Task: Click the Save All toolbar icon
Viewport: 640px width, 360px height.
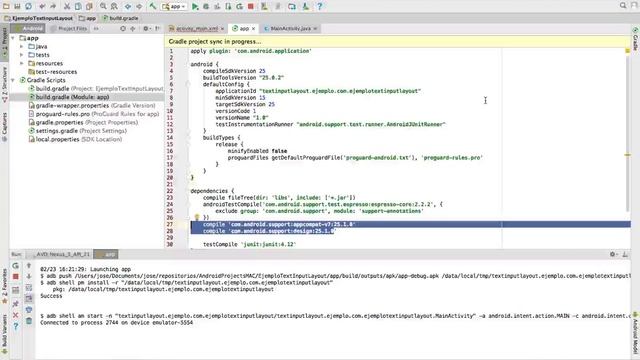Action: pyautogui.click(x=18, y=6)
